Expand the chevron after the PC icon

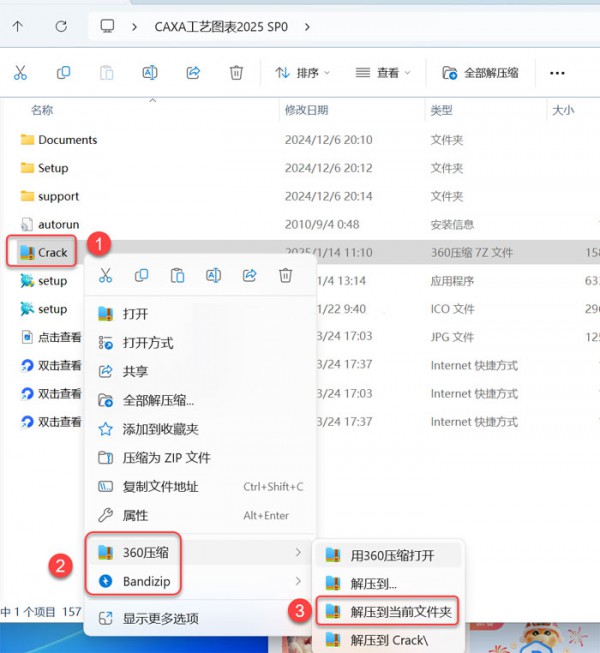[134, 27]
